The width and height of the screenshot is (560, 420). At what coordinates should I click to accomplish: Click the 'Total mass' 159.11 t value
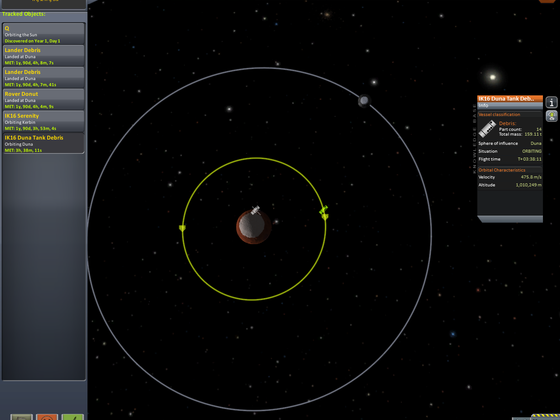(x=533, y=134)
